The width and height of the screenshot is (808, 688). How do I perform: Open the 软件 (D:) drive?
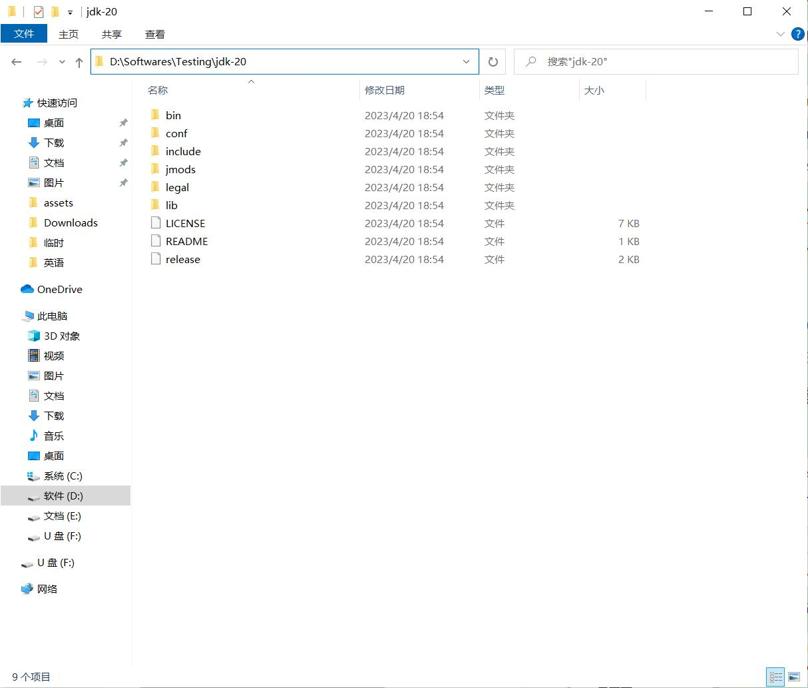(x=63, y=496)
